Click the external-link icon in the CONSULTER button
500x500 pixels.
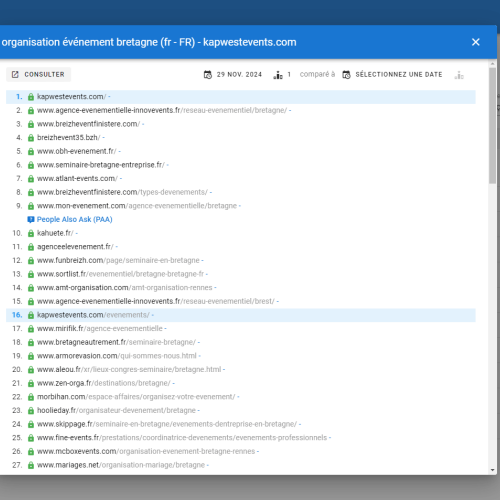click(15, 74)
